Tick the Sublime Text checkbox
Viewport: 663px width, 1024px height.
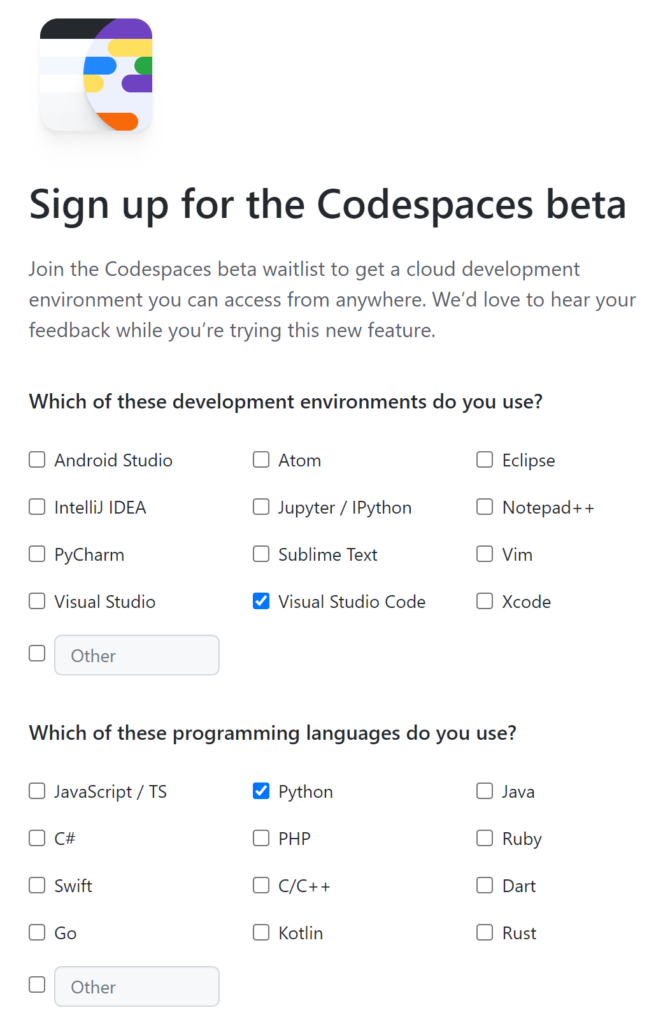(x=261, y=554)
